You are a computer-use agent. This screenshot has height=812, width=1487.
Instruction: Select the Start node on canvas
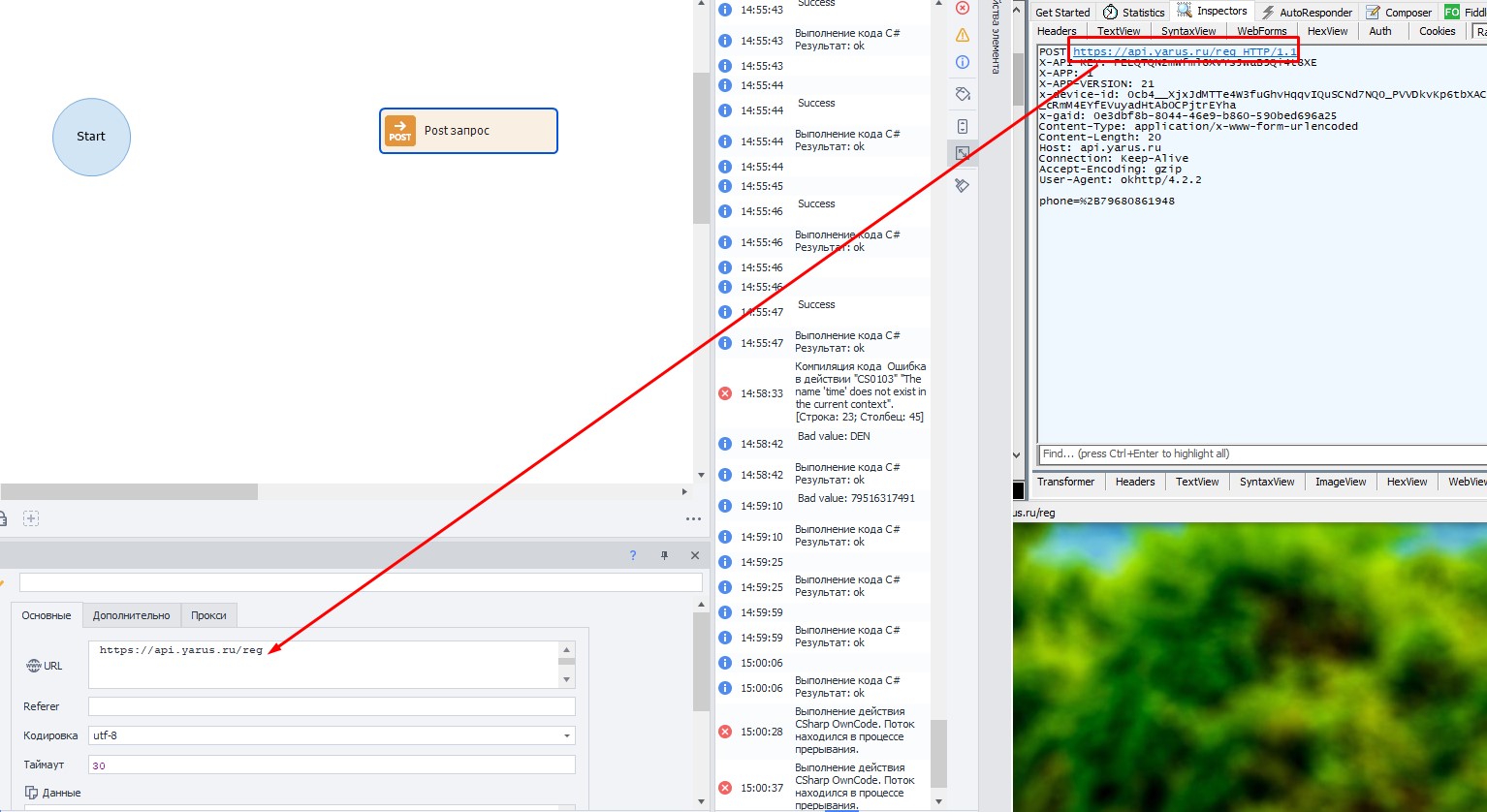click(x=91, y=137)
